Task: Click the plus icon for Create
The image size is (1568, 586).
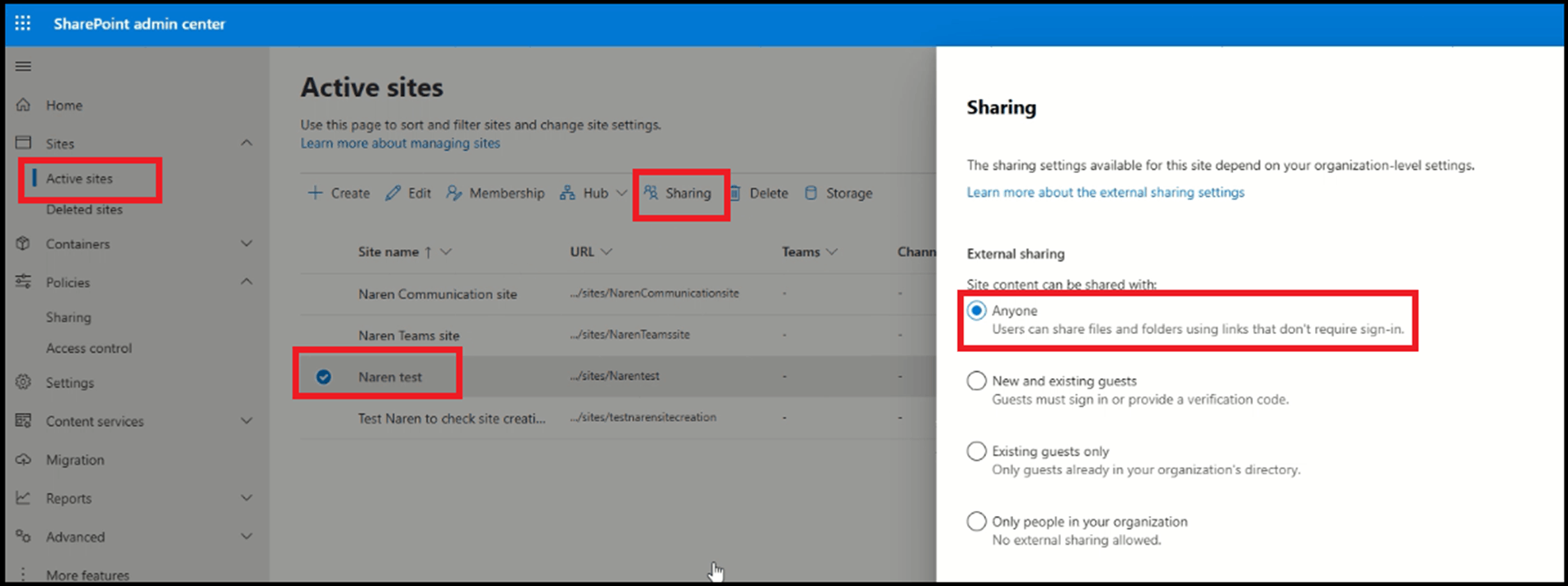Action: coord(315,193)
